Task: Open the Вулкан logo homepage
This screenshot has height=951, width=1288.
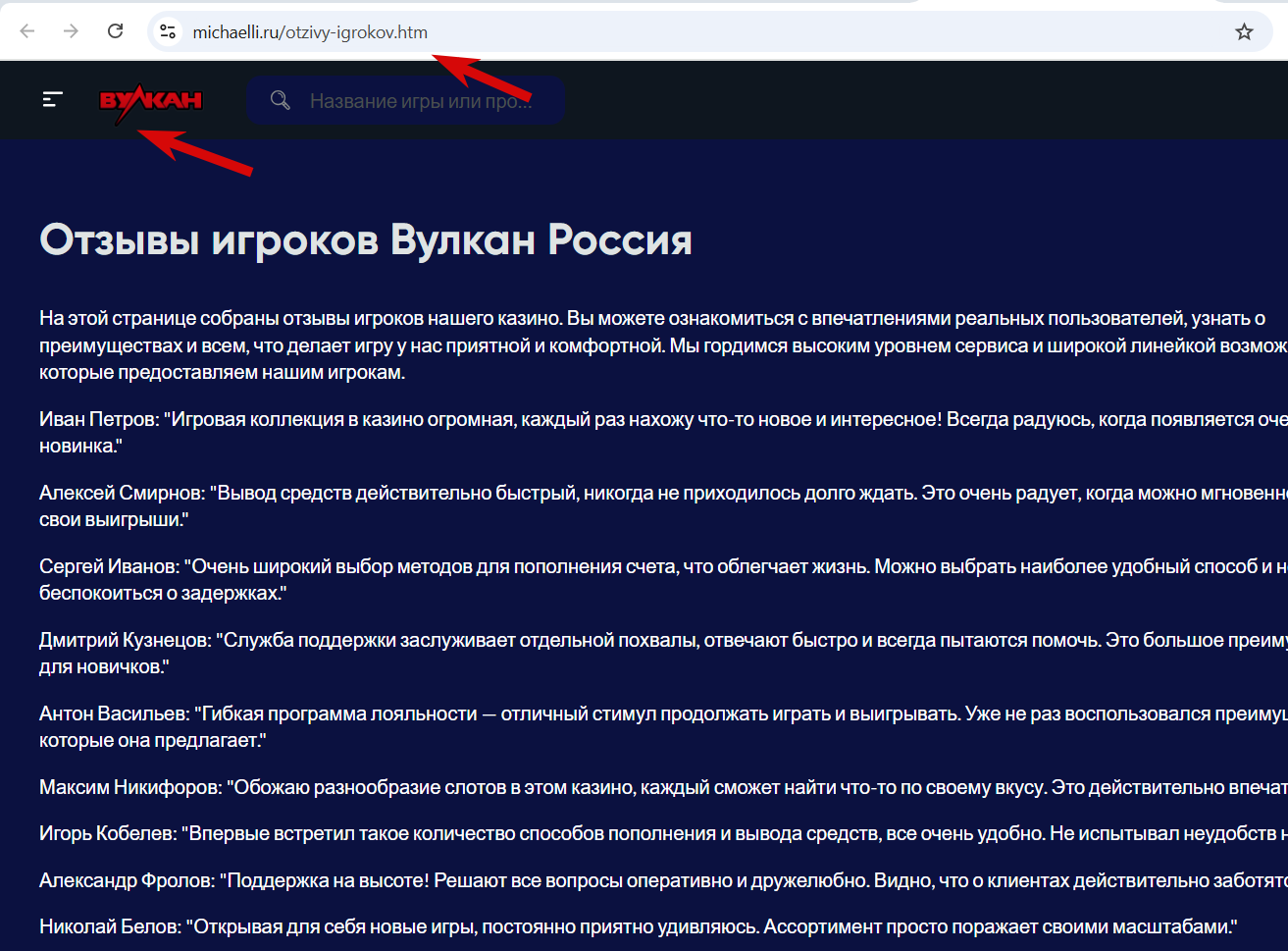Action: click(x=151, y=101)
